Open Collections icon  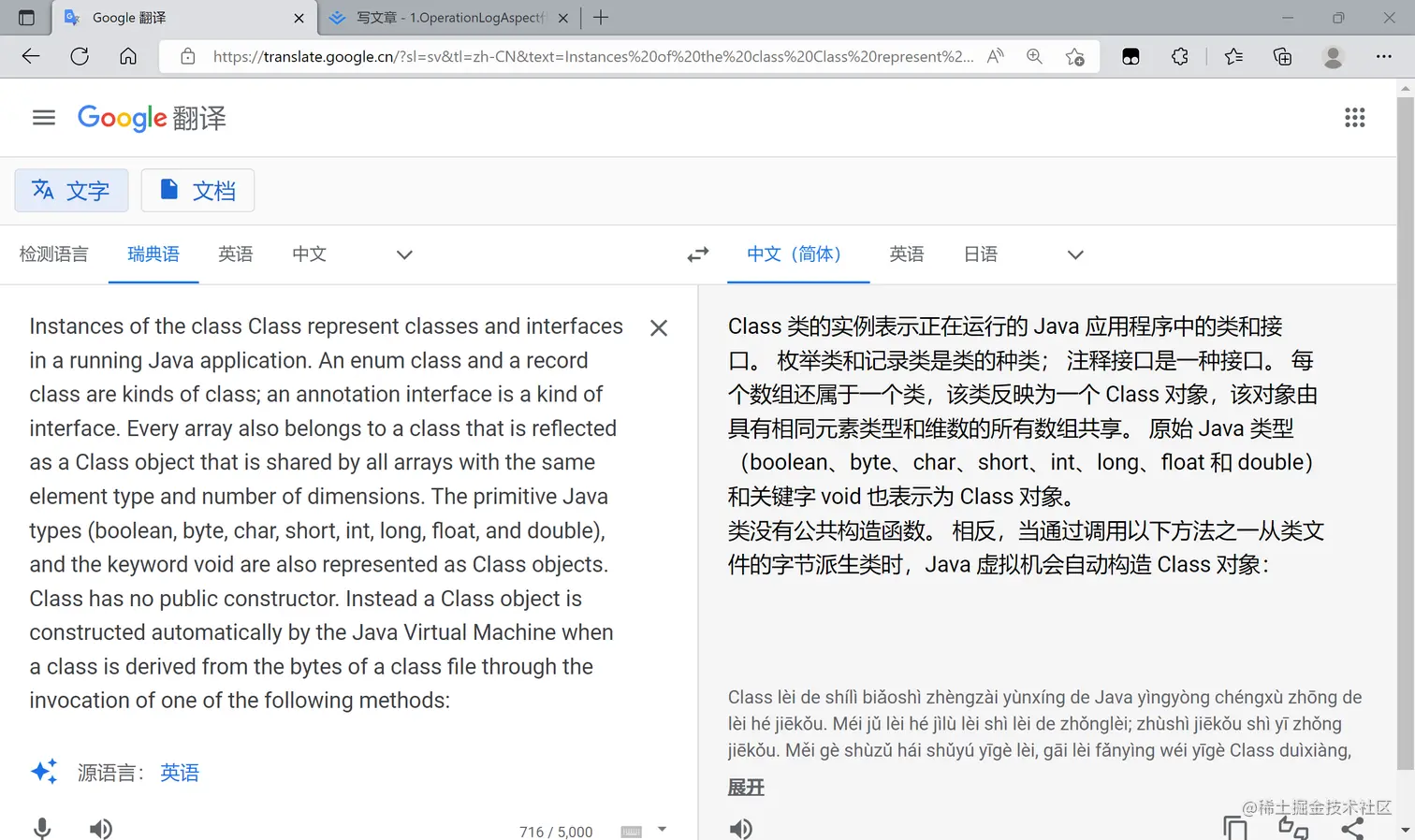[x=1283, y=56]
